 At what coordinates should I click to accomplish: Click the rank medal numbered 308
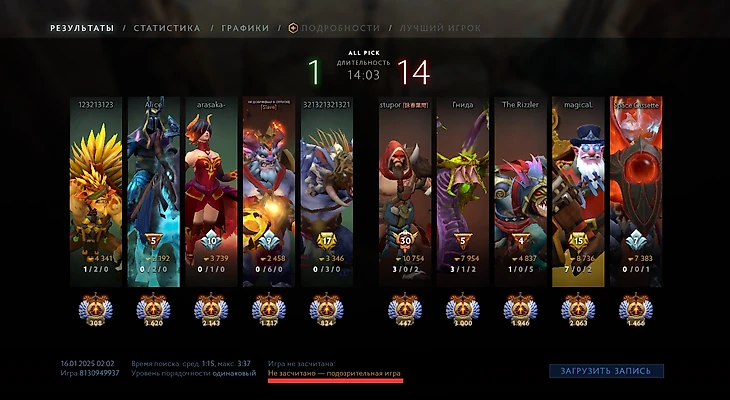click(x=95, y=309)
